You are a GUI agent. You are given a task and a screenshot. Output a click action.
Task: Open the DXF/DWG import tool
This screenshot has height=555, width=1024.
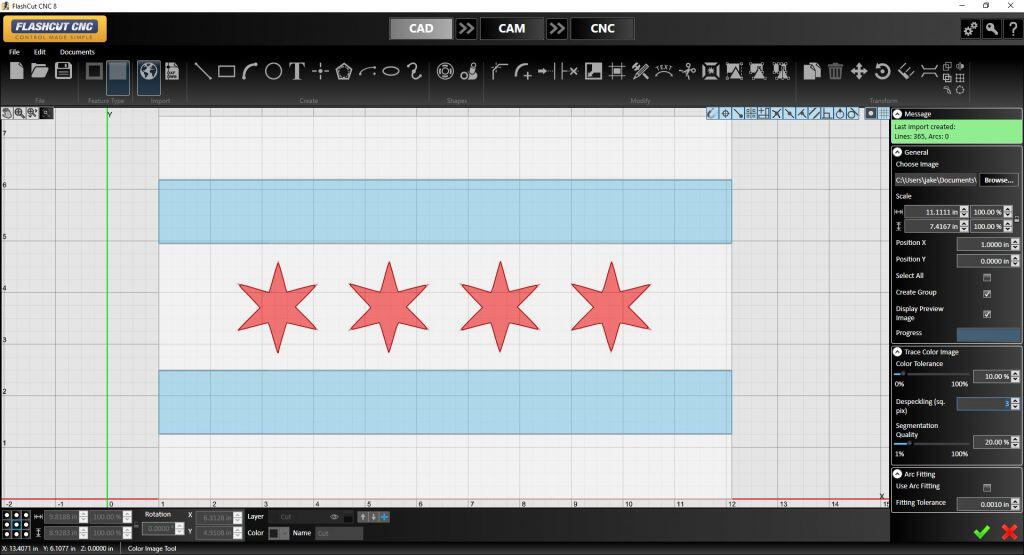coord(171,71)
